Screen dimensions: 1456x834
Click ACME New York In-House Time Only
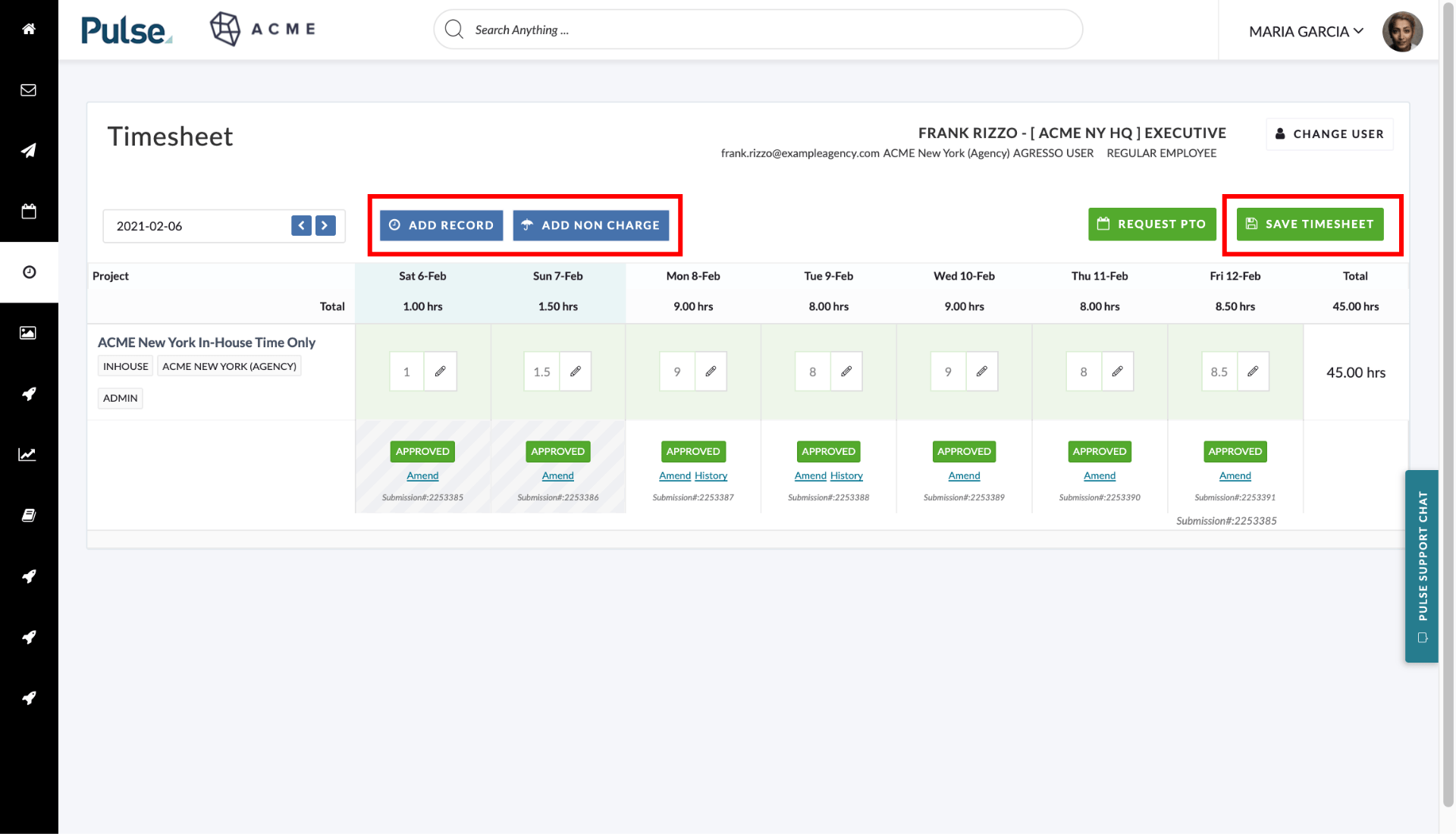[x=206, y=343]
